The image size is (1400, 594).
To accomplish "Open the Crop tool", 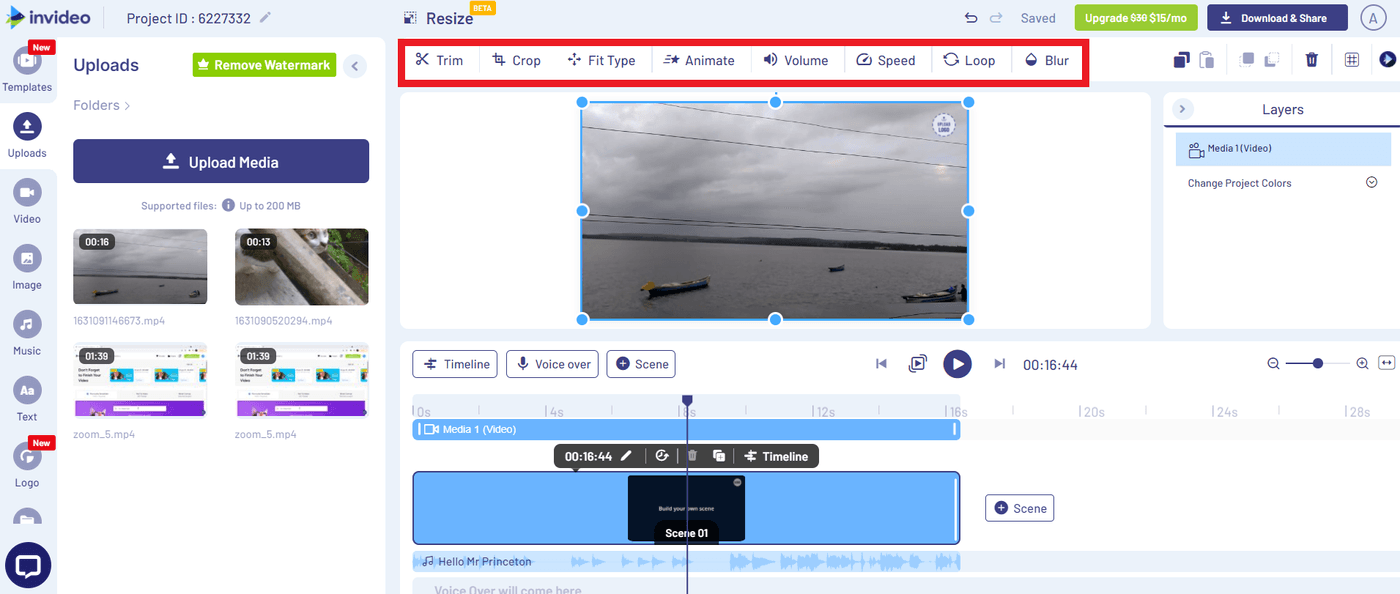I will pos(516,60).
